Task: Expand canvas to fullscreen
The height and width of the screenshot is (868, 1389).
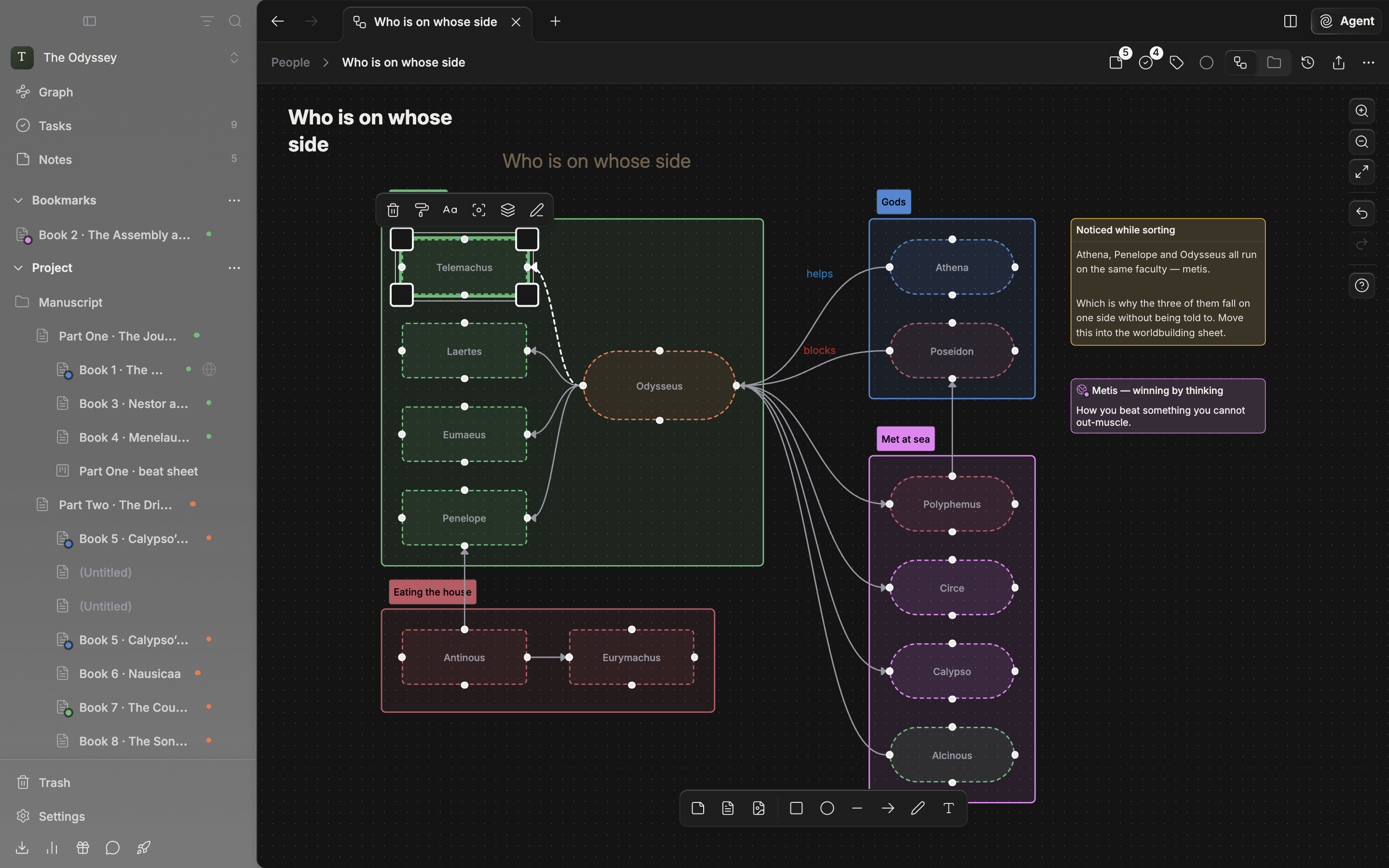Action: [x=1362, y=172]
